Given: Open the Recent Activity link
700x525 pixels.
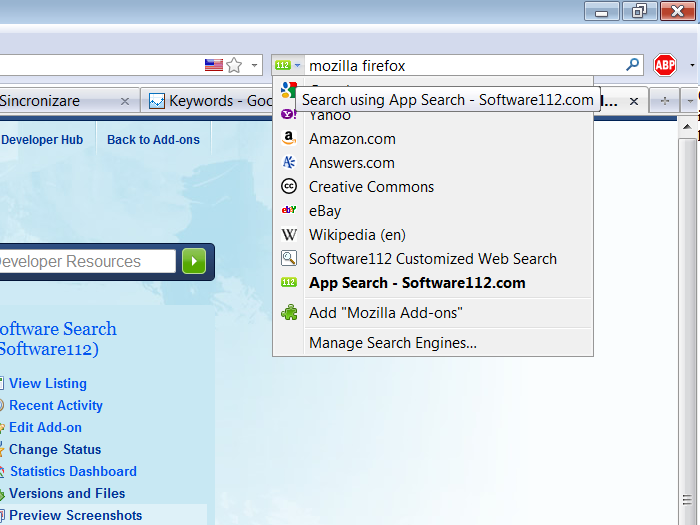Looking at the screenshot, I should coord(56,405).
